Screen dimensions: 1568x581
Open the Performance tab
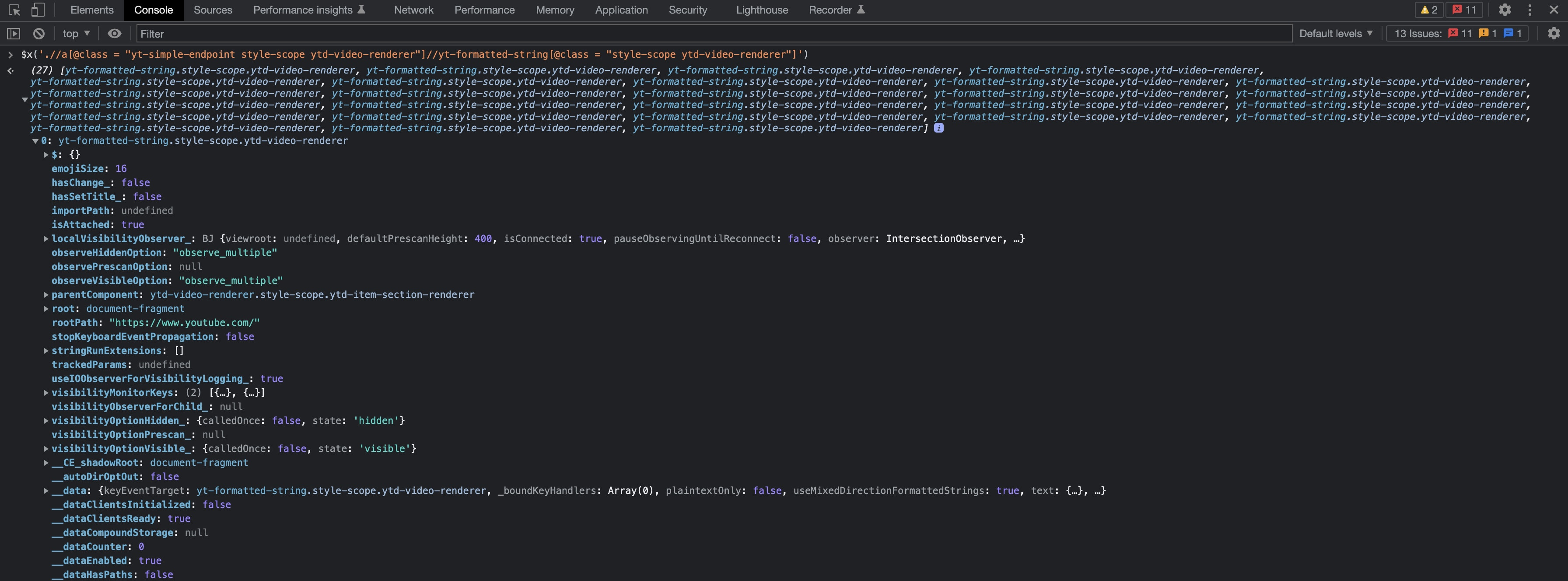pos(484,10)
